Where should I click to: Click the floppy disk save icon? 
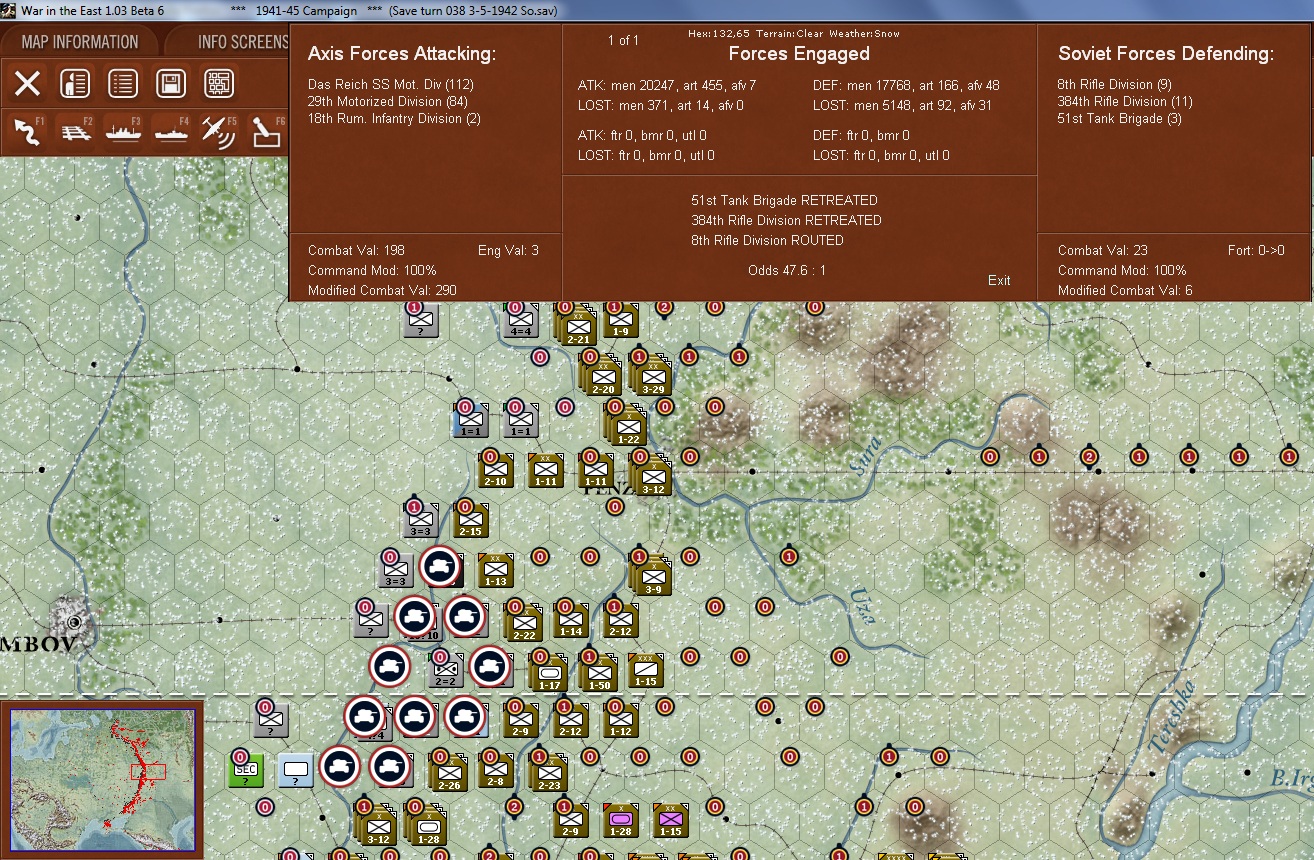[x=171, y=84]
